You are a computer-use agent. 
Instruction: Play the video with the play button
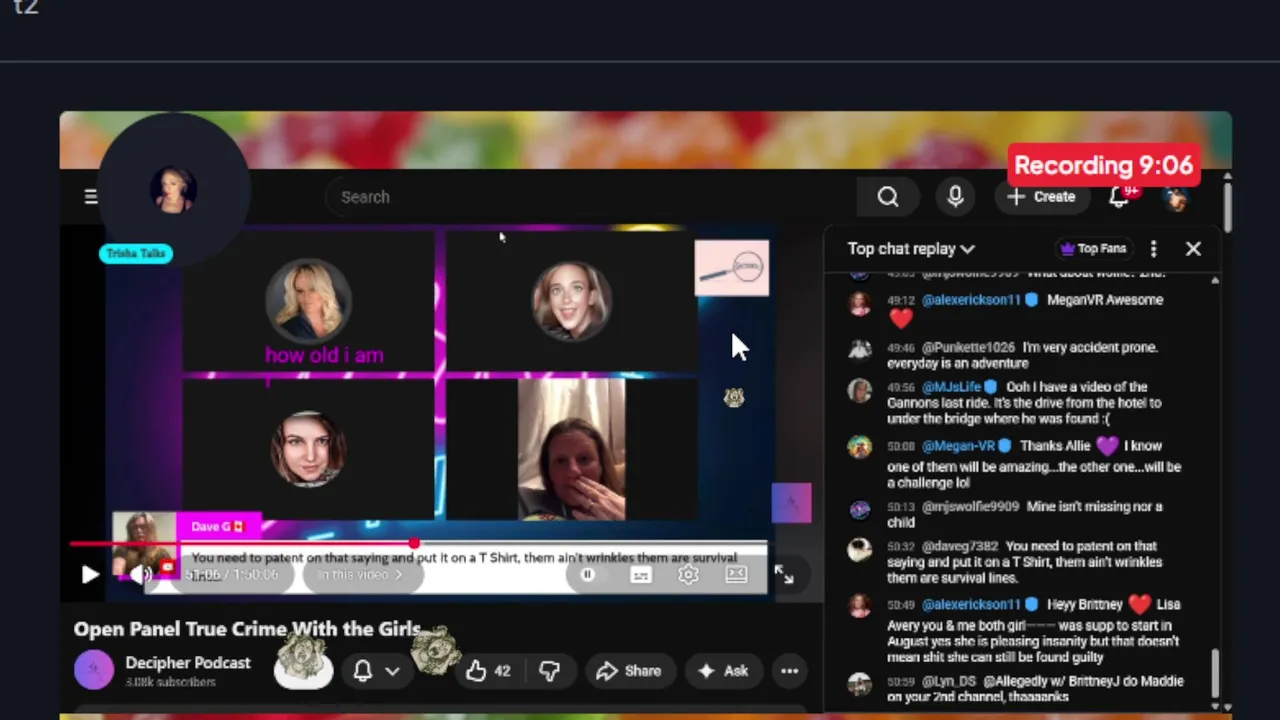[89, 575]
